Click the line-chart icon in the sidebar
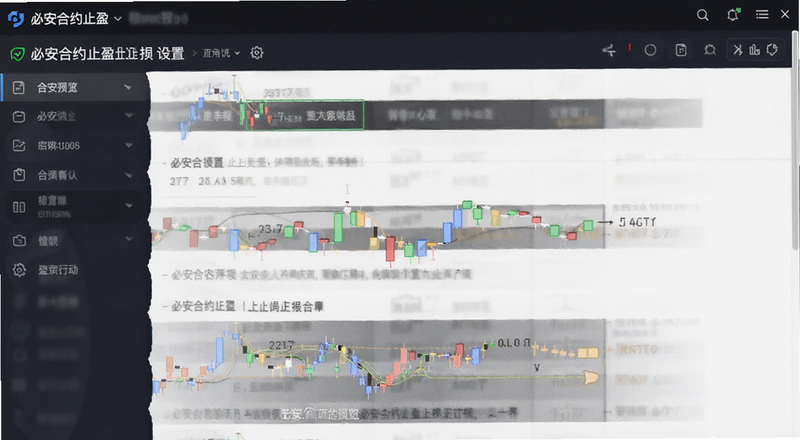The width and height of the screenshot is (800, 440). (19, 146)
